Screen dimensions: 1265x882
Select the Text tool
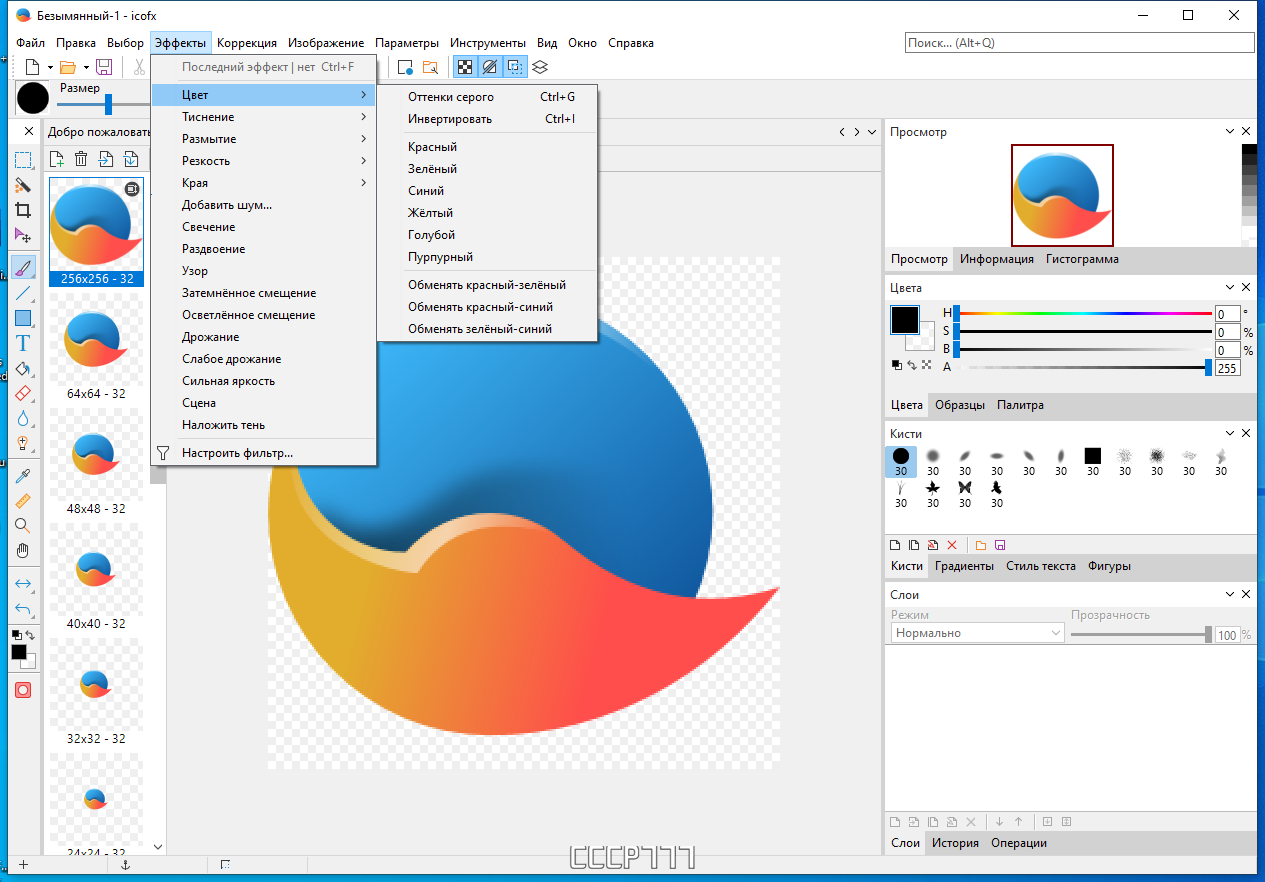click(x=22, y=343)
